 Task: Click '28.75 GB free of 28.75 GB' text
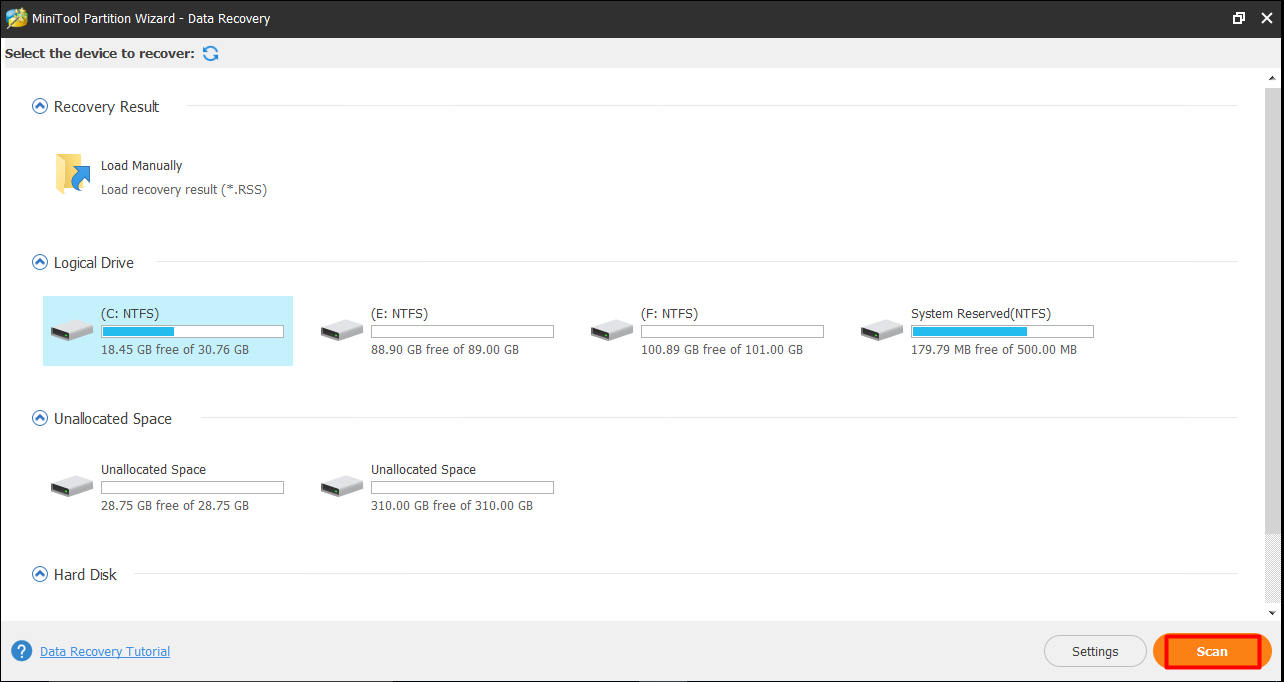(175, 506)
